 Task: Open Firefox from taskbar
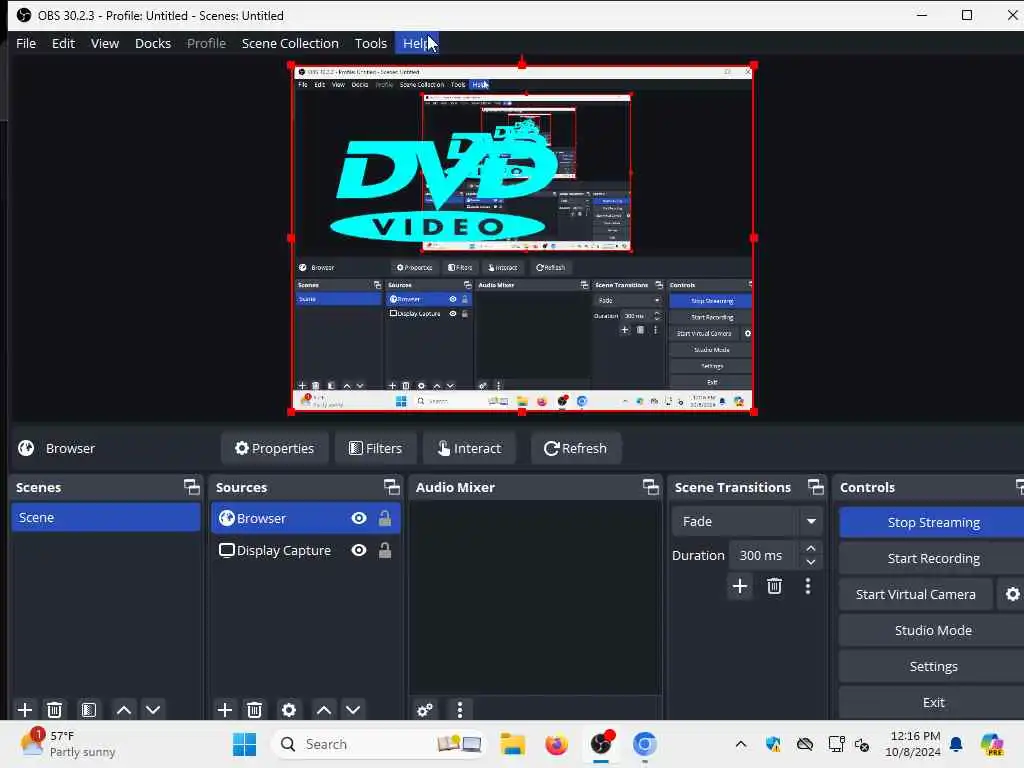(556, 744)
